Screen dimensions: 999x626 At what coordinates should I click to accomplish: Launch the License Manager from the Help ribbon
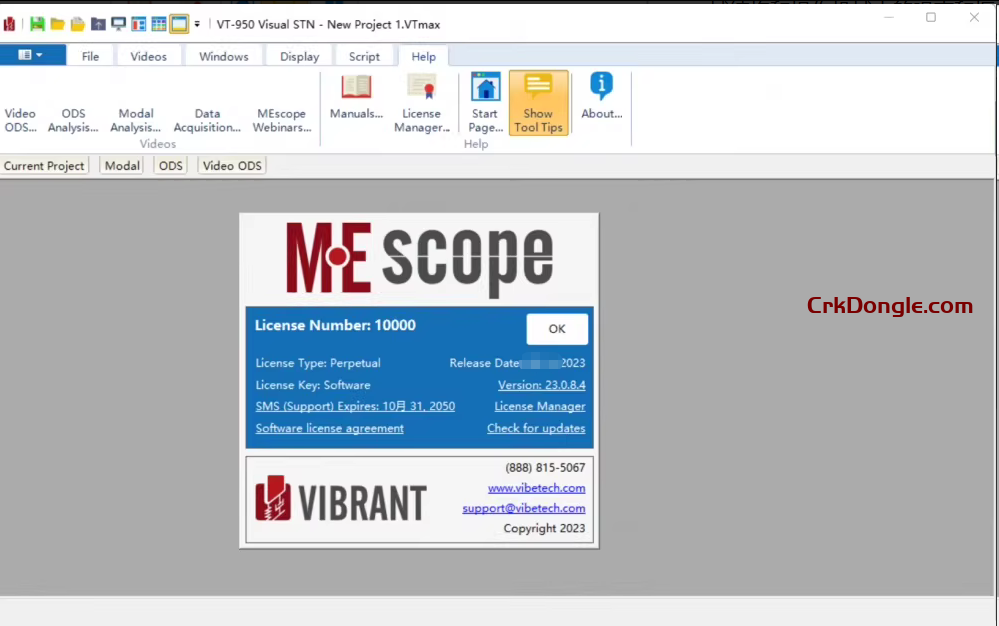coord(422,98)
